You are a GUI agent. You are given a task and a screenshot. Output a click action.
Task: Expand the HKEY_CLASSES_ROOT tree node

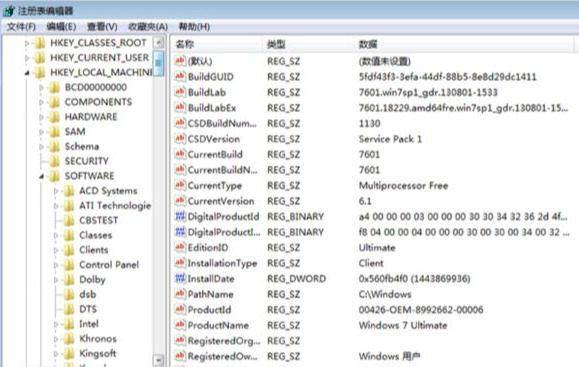(27, 43)
